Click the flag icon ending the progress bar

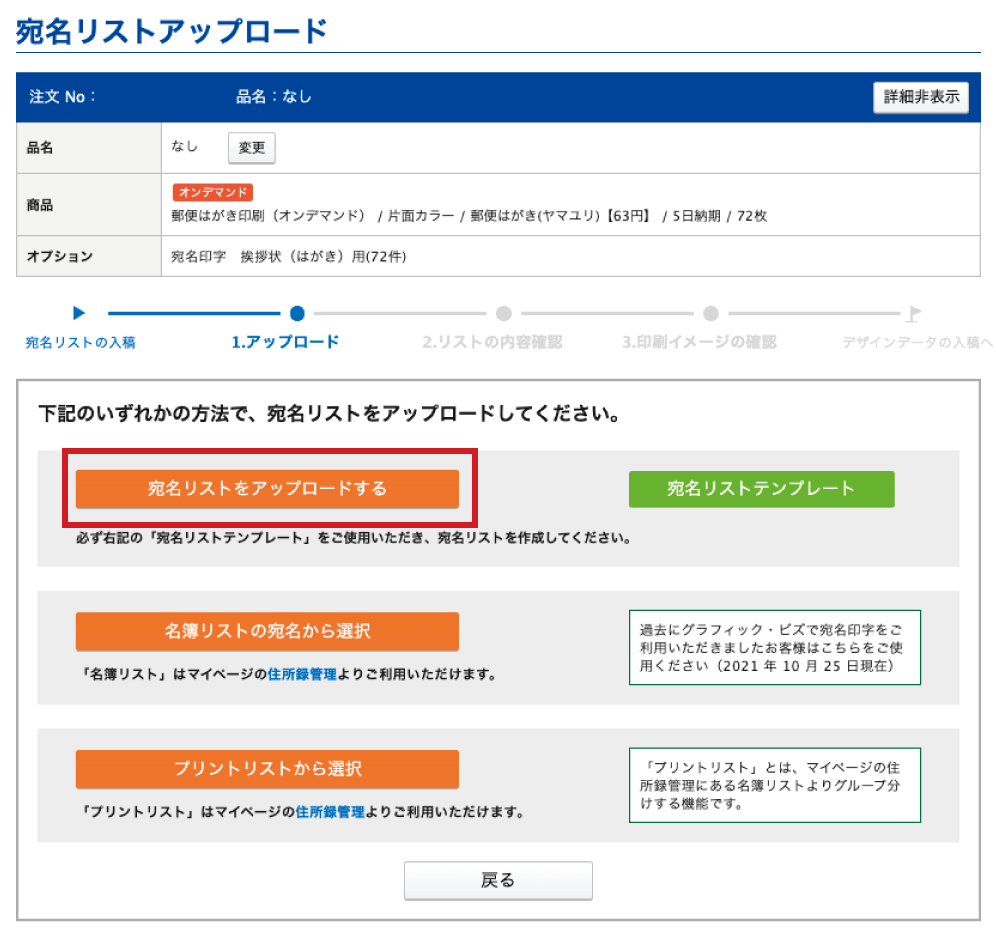tap(912, 313)
